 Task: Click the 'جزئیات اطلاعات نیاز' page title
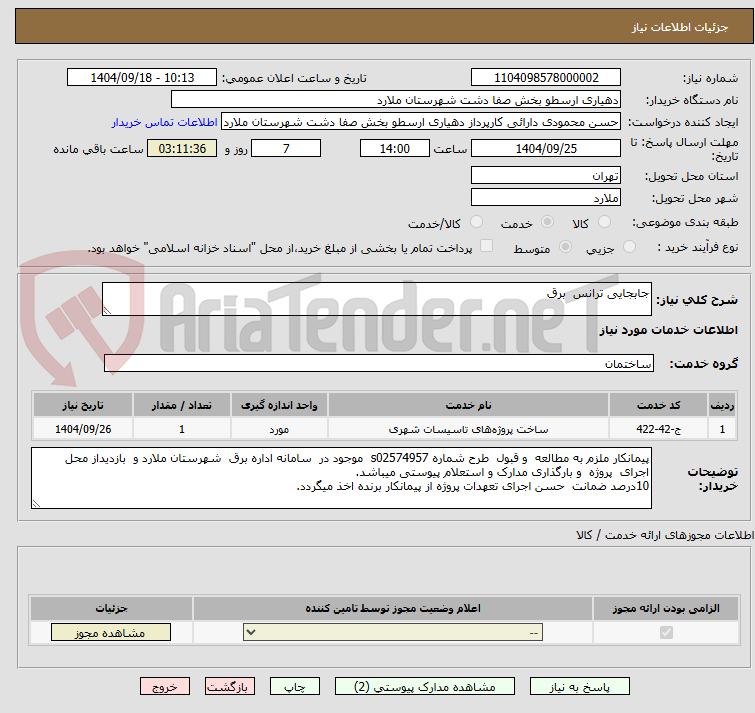(680, 27)
